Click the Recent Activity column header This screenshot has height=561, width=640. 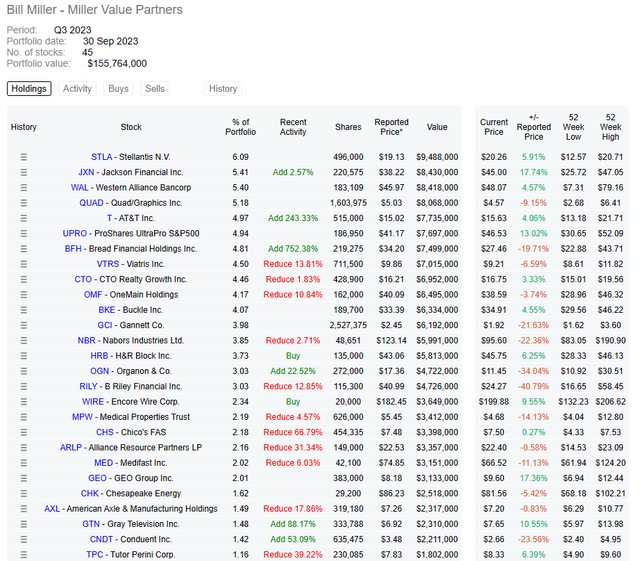293,128
